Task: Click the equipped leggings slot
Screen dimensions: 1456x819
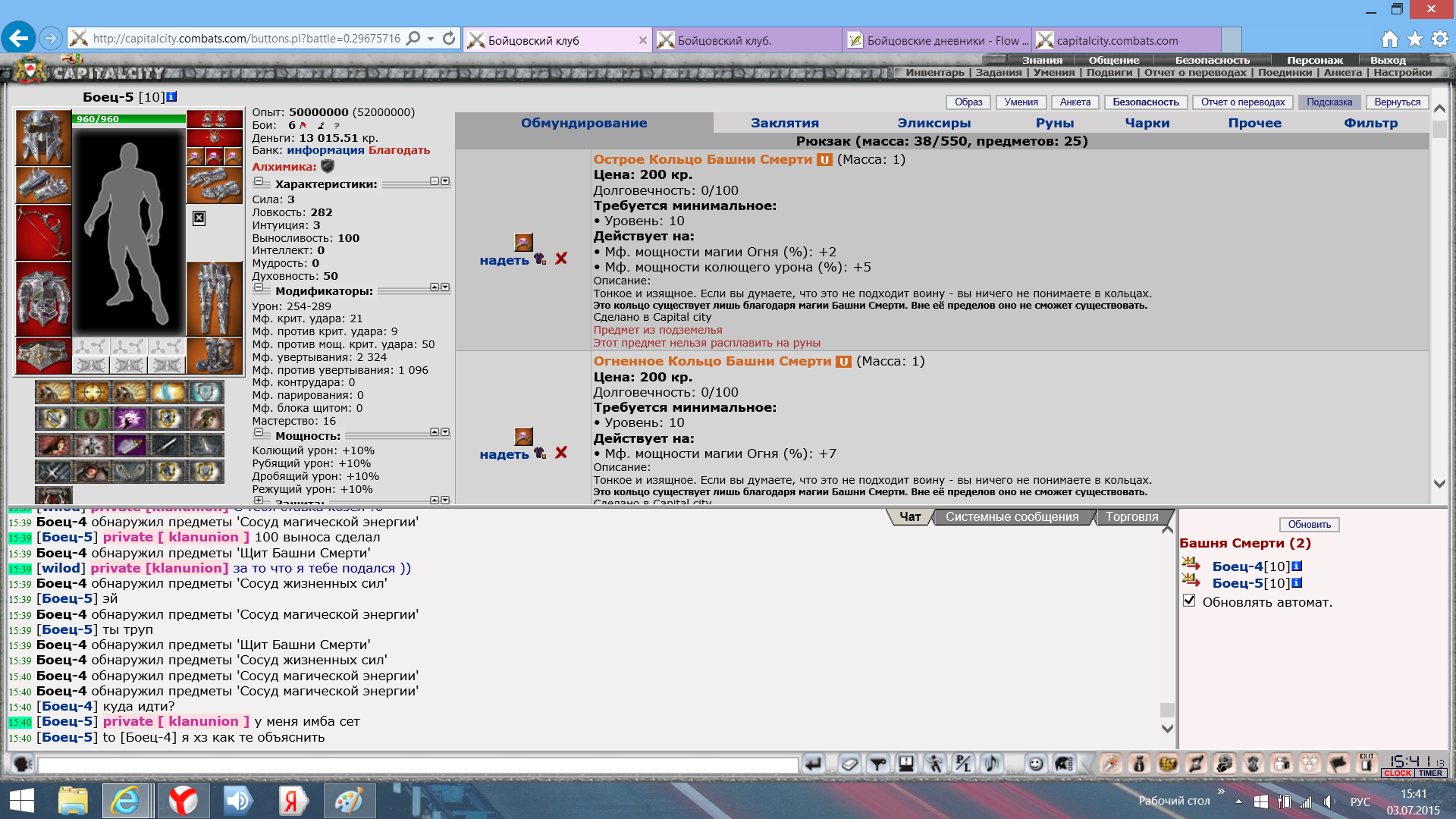Action: 215,300
